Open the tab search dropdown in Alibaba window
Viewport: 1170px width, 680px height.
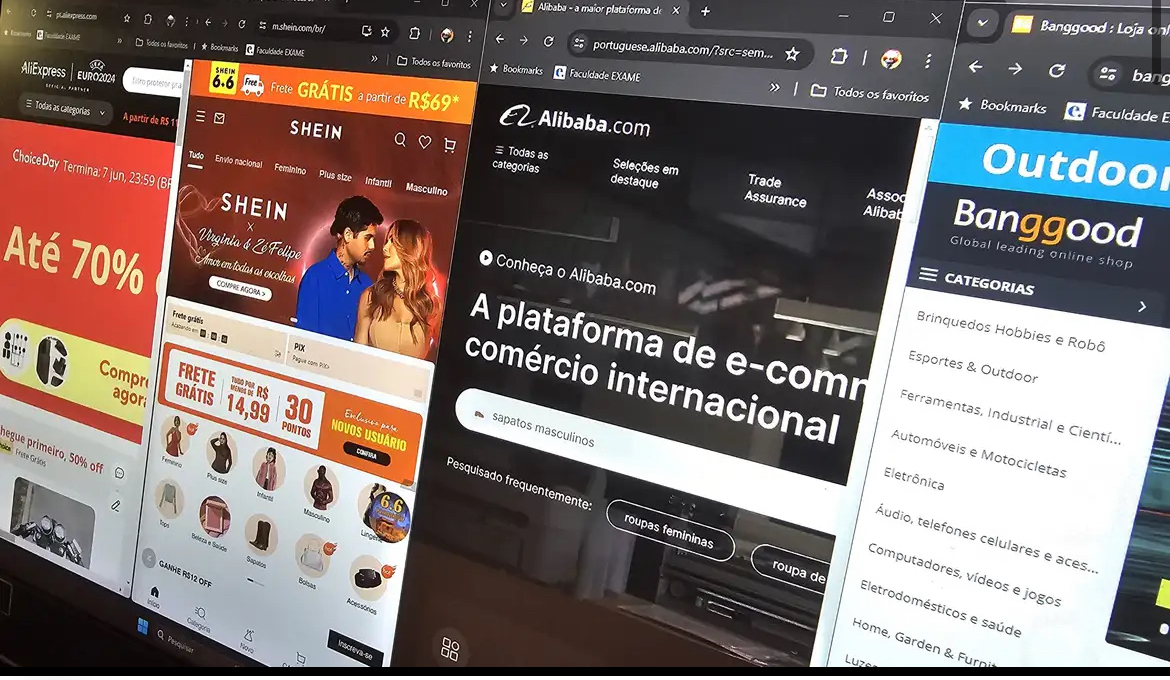point(504,5)
